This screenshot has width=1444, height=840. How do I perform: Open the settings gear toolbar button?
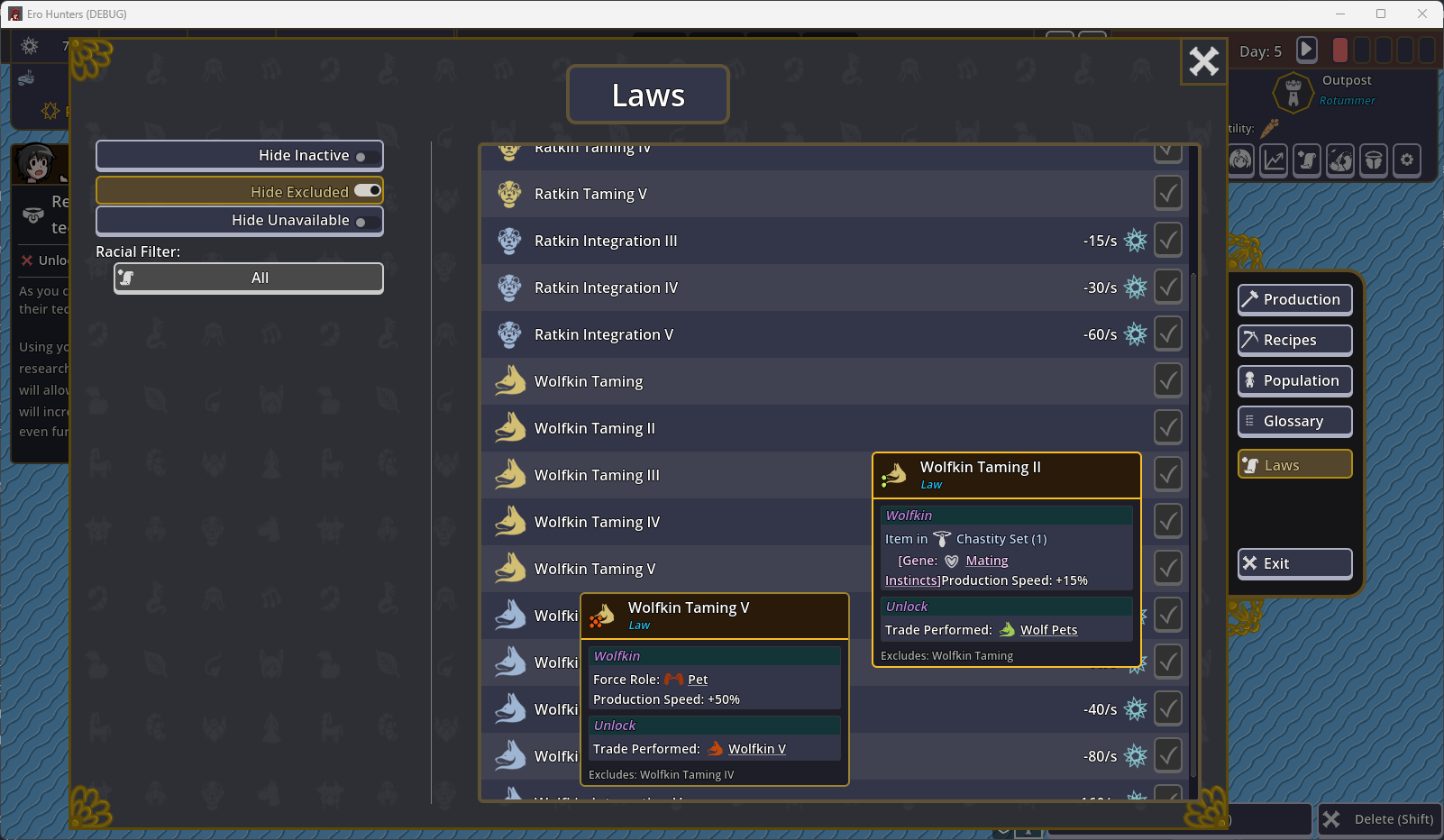[x=1407, y=160]
